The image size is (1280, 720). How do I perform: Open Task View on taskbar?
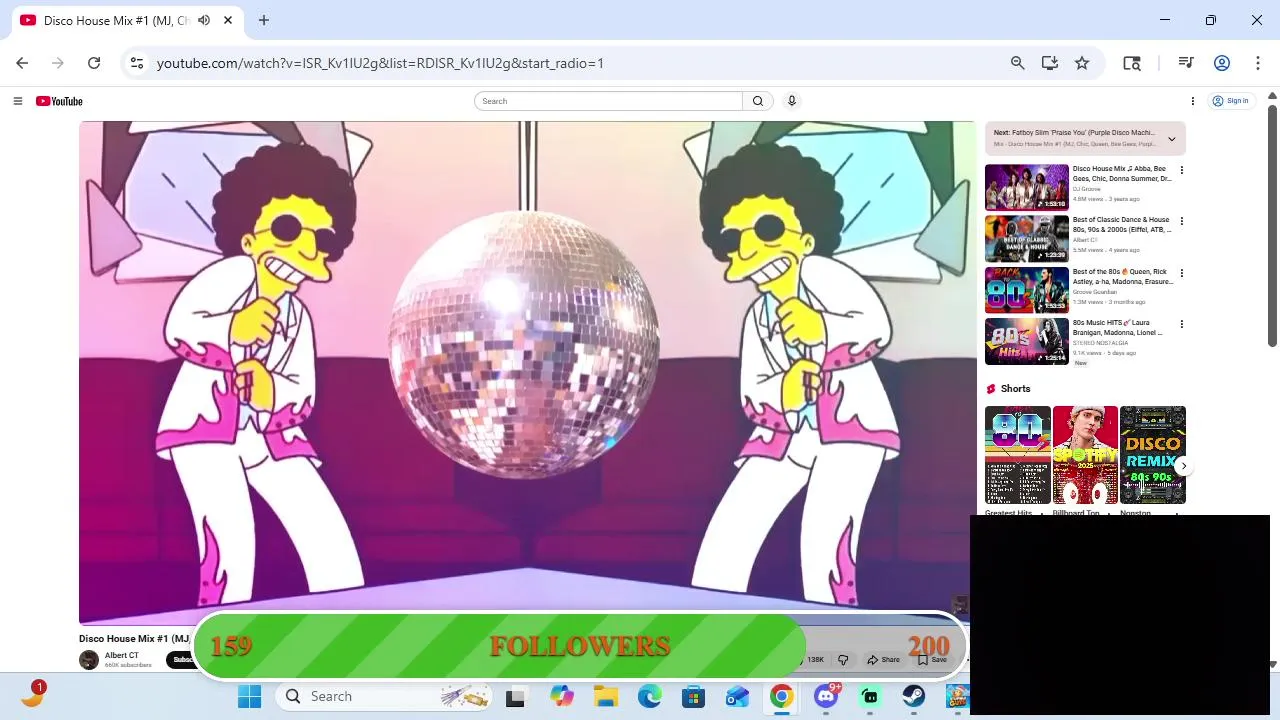tap(515, 697)
